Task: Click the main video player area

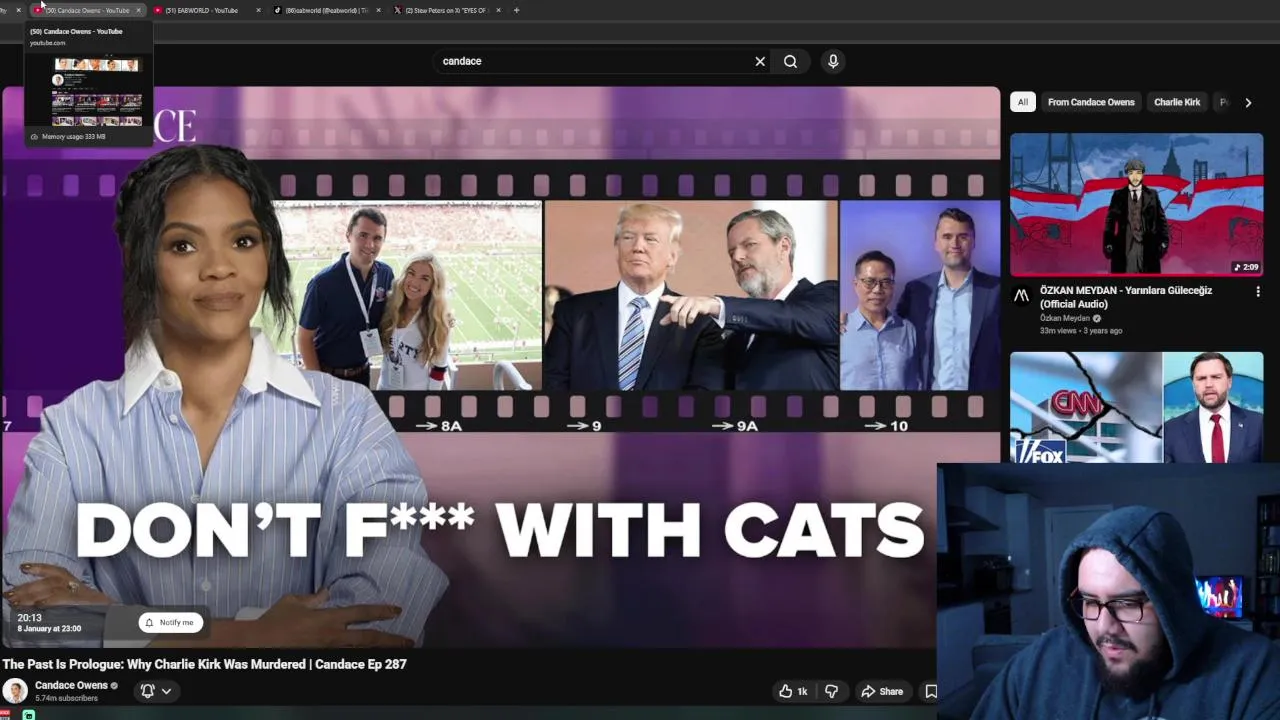Action: coord(500,367)
